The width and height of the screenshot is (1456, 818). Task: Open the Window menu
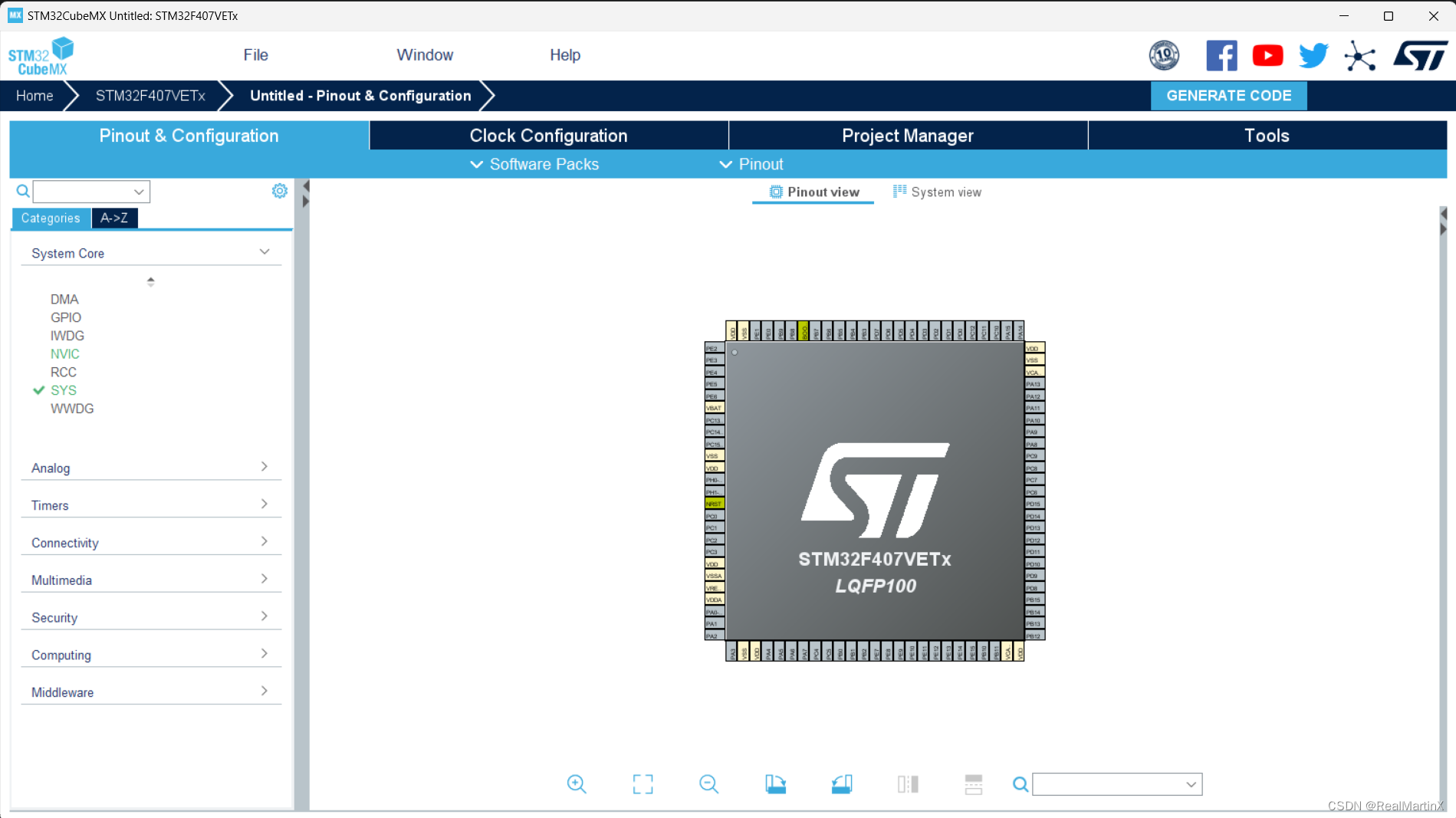coord(425,55)
